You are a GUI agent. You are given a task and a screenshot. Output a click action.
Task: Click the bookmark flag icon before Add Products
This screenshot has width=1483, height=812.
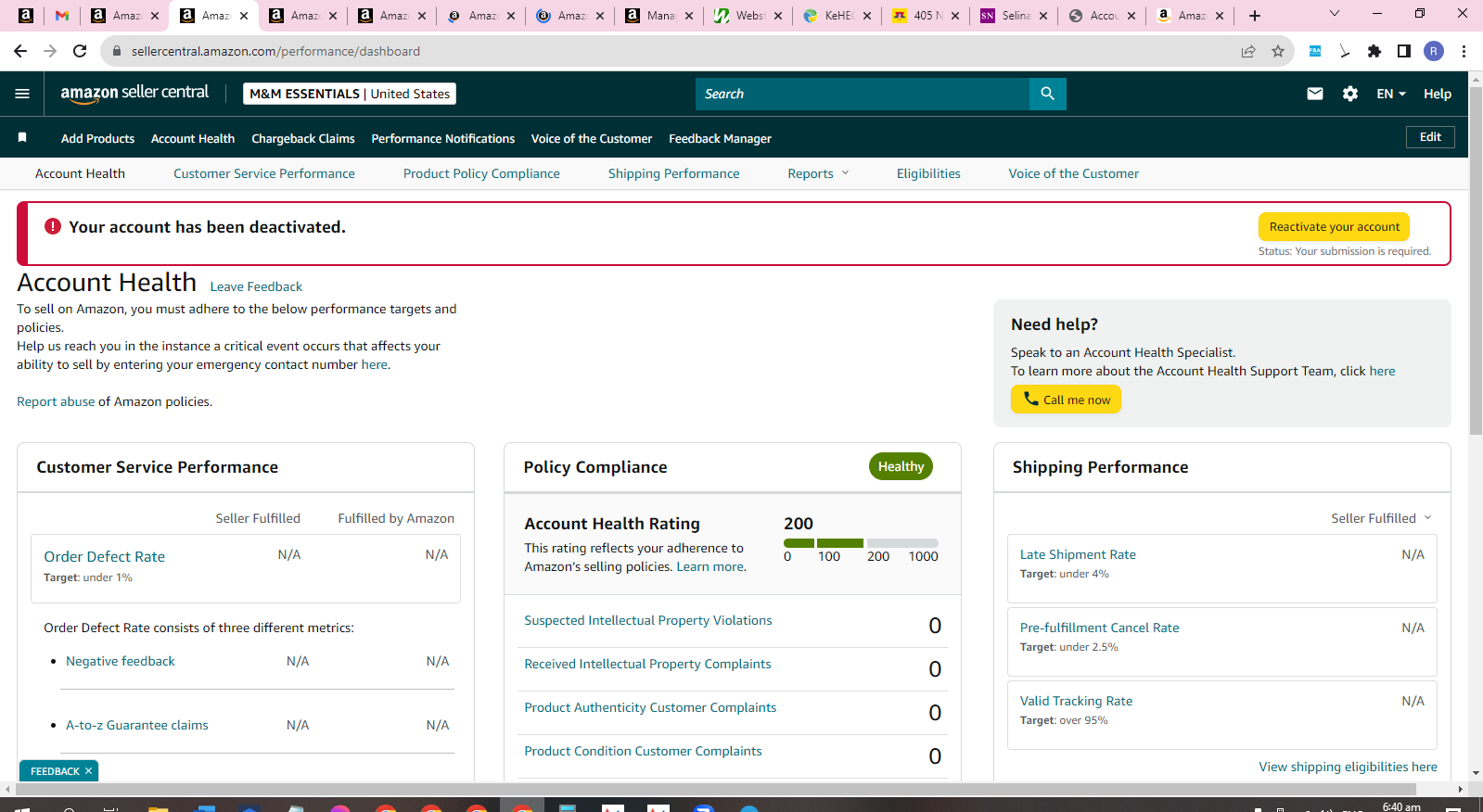pyautogui.click(x=22, y=138)
